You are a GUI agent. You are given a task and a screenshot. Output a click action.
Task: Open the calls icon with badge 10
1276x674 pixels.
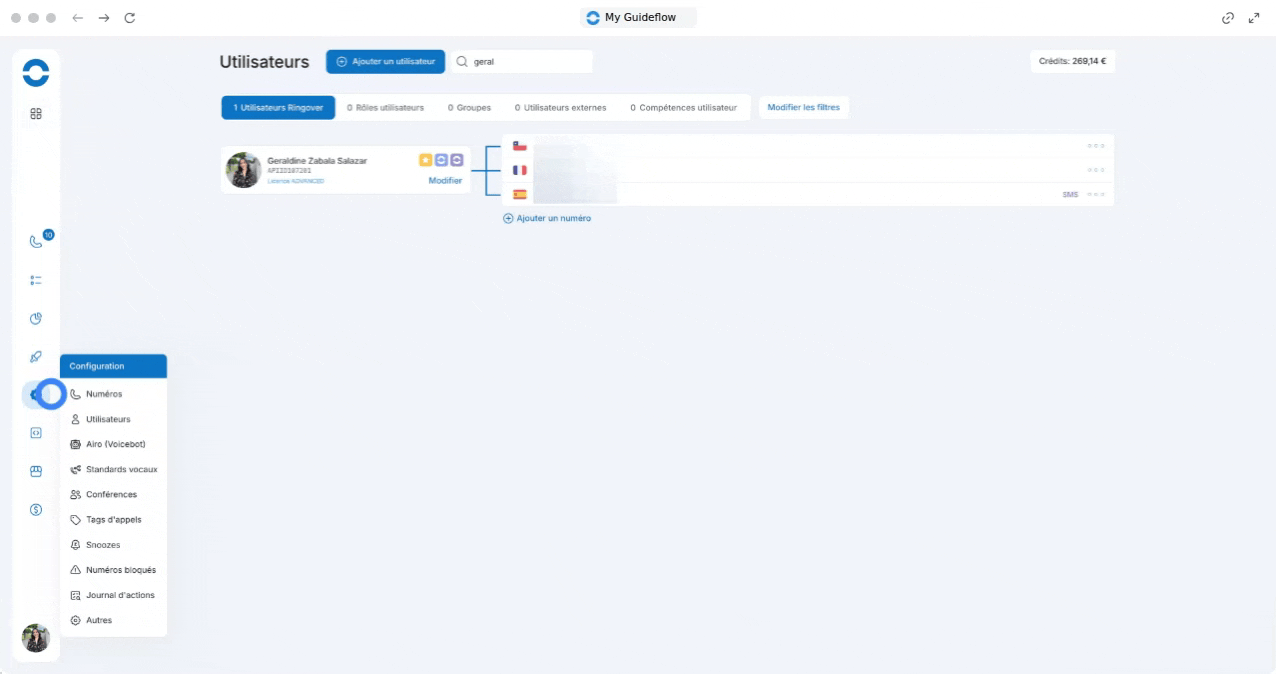tap(36, 241)
